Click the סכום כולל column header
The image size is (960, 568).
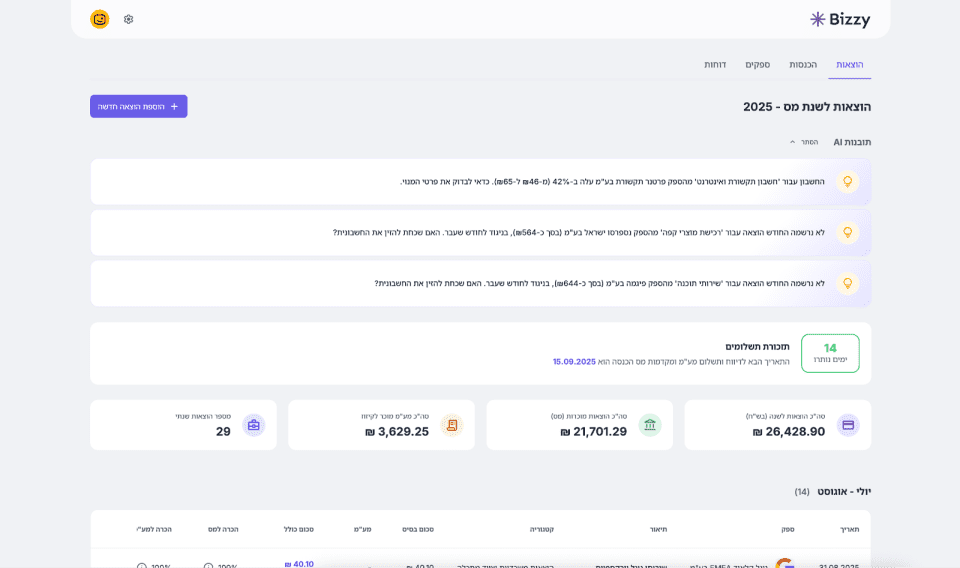[299, 529]
